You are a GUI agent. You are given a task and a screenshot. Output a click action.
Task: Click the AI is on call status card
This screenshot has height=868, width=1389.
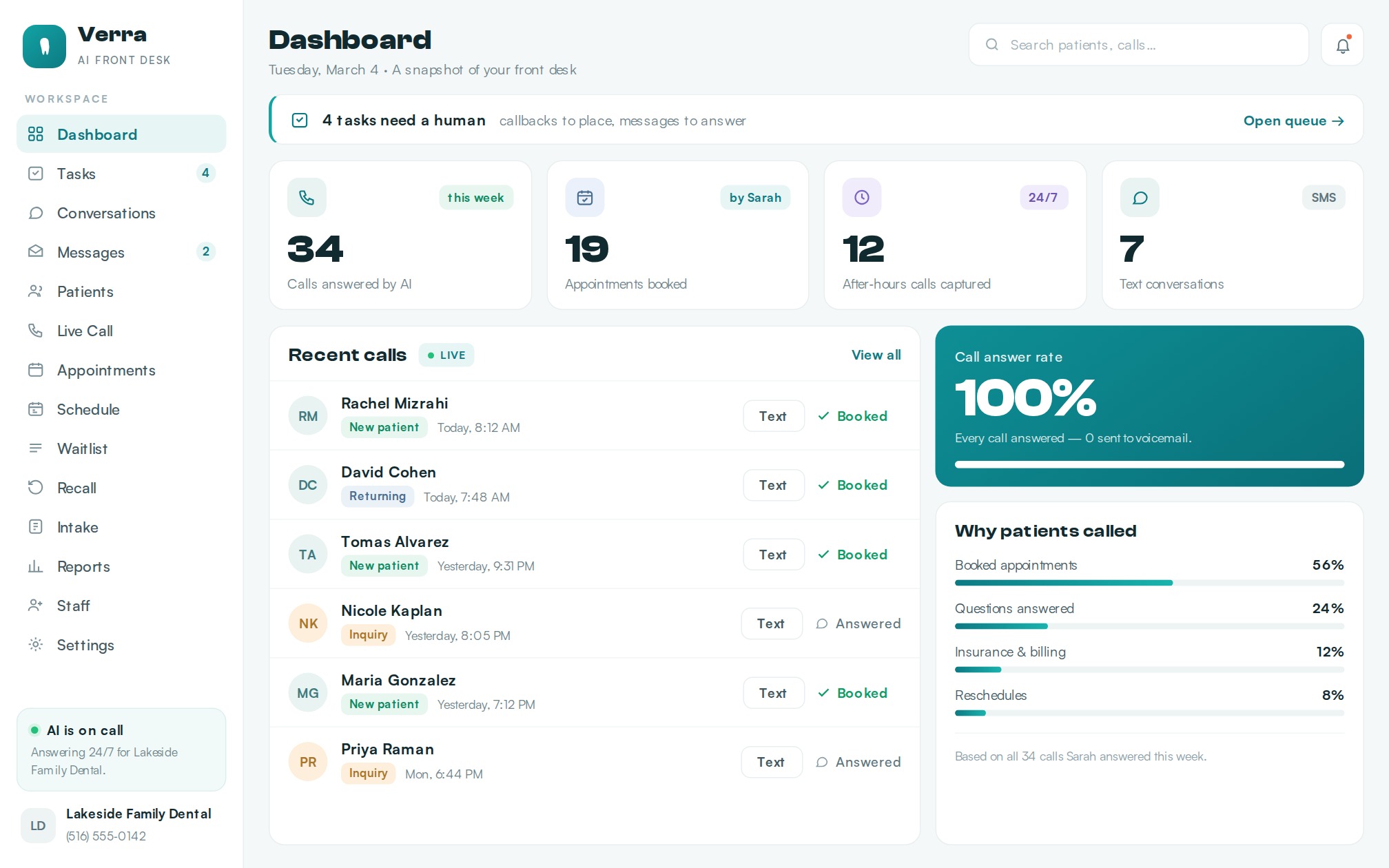click(x=121, y=750)
